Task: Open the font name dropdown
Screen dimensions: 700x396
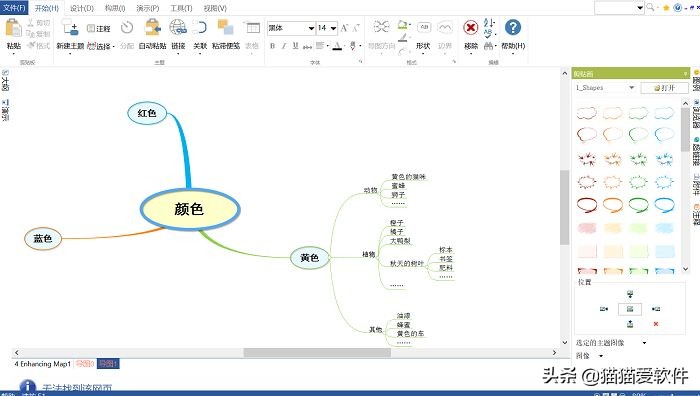Action: pyautogui.click(x=311, y=28)
